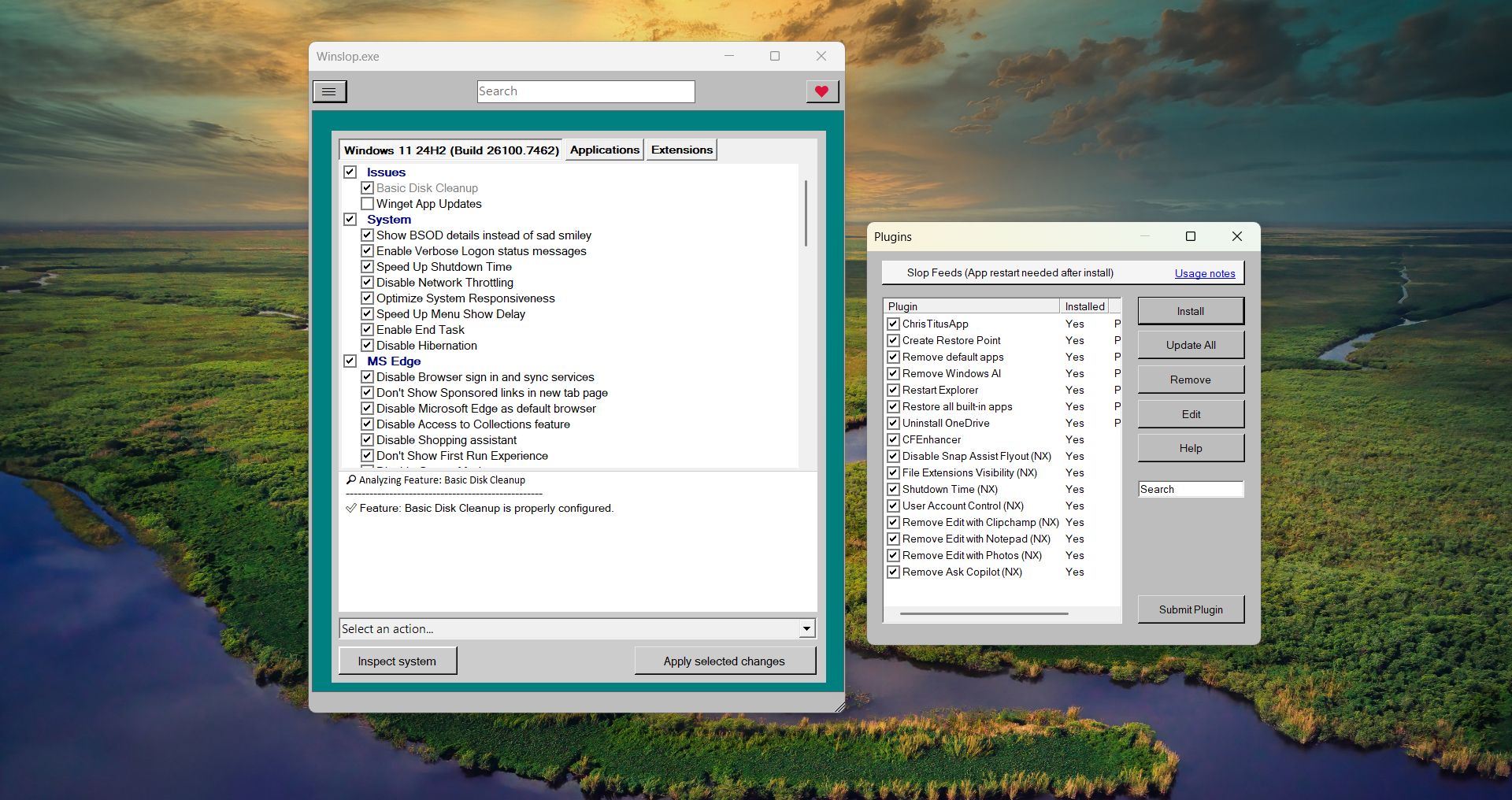The image size is (1512, 800).
Task: Uncheck the MS Edge section checkbox
Action: point(350,361)
